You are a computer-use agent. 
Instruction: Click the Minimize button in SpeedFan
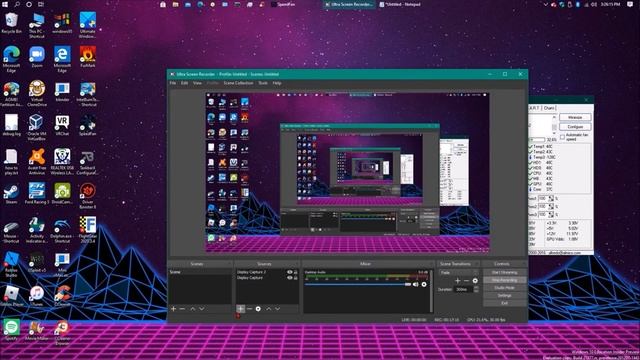point(575,118)
